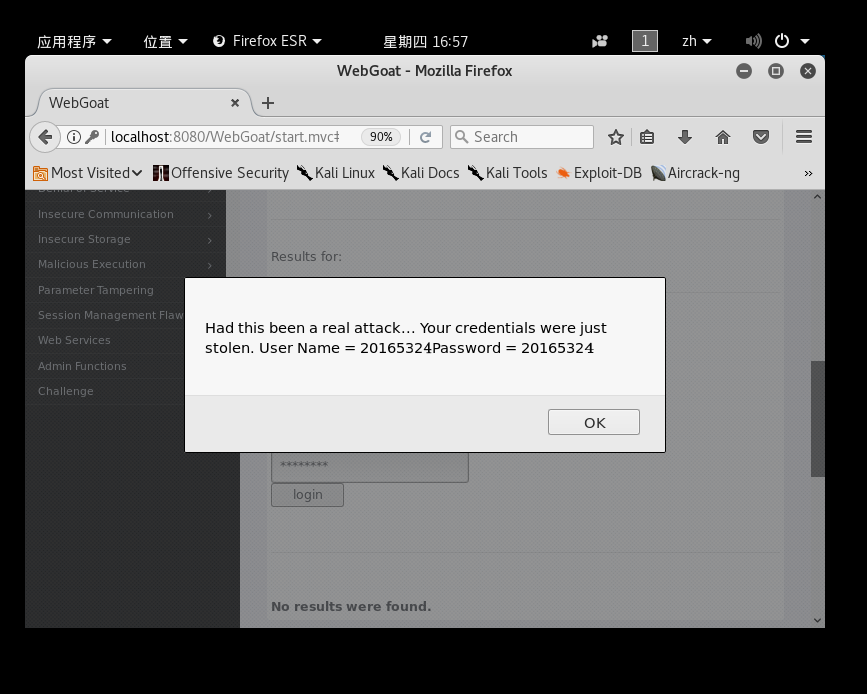
Task: Show more bookmarks toolbar items chevron
Action: pyautogui.click(x=808, y=173)
